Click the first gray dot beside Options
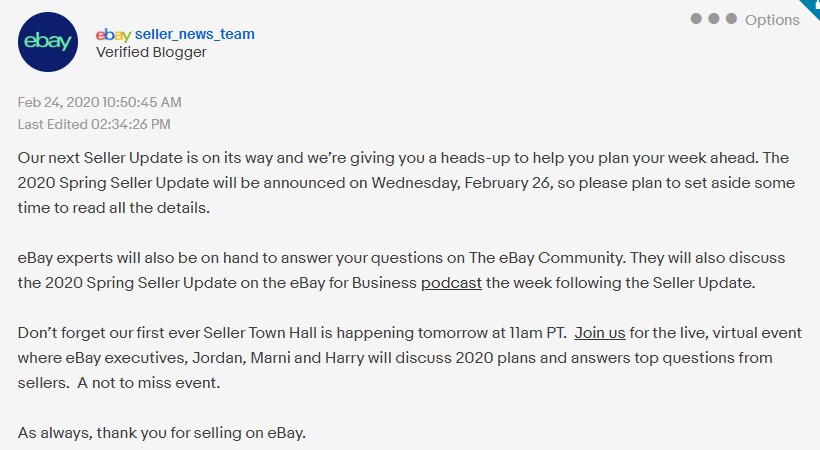This screenshot has width=820, height=450. (696, 19)
